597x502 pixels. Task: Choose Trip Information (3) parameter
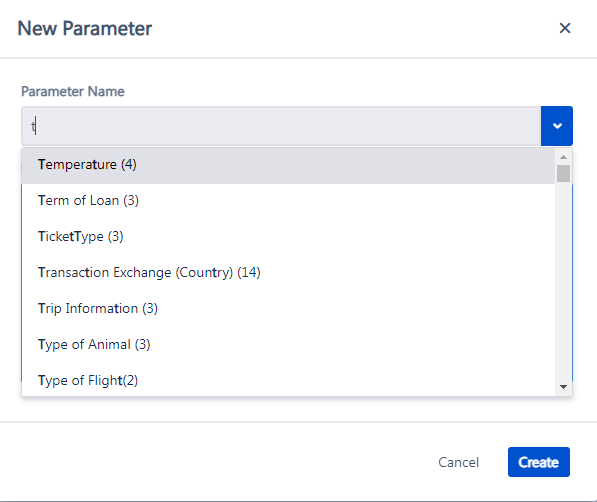click(289, 309)
